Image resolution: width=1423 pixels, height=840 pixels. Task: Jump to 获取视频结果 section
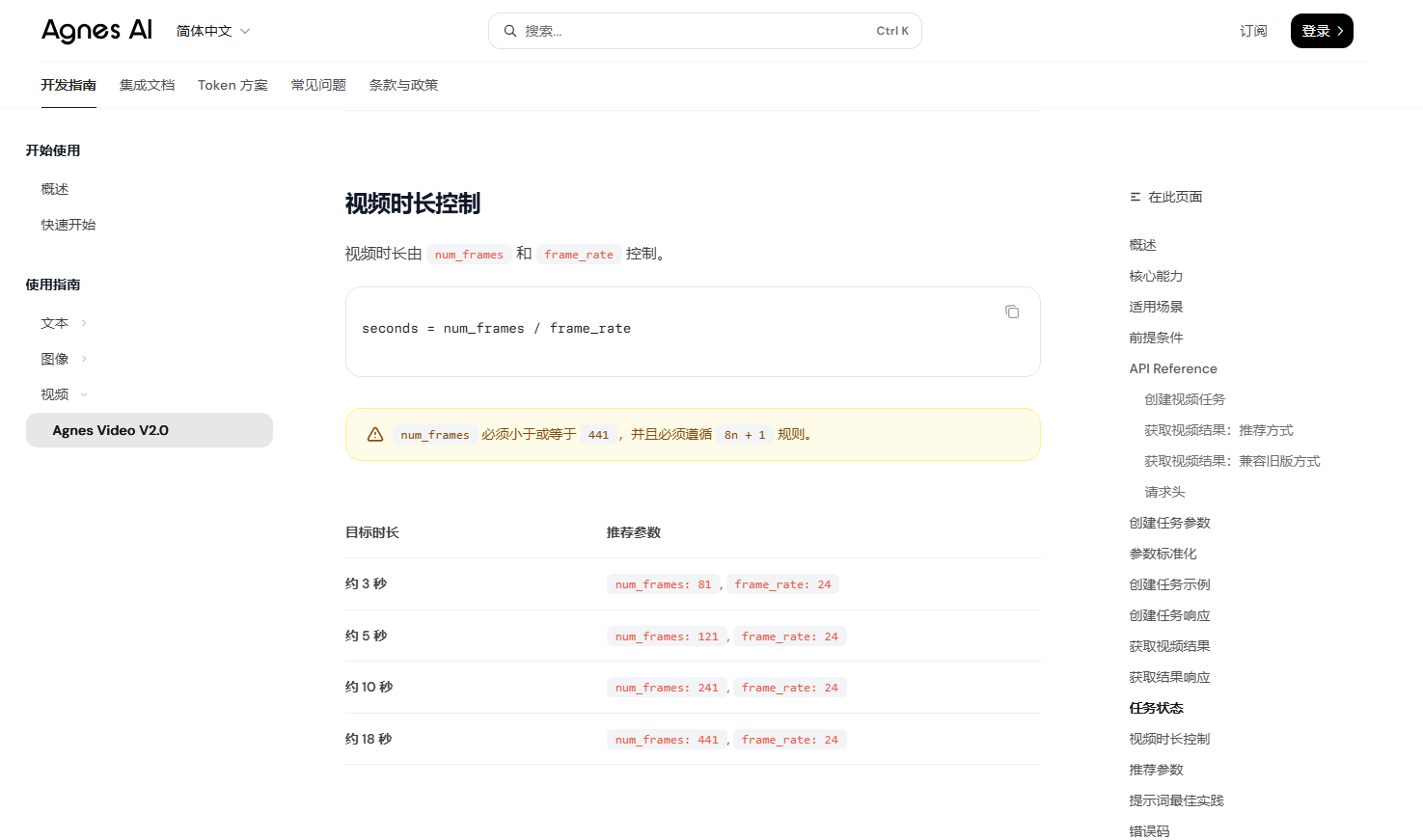pos(1169,646)
